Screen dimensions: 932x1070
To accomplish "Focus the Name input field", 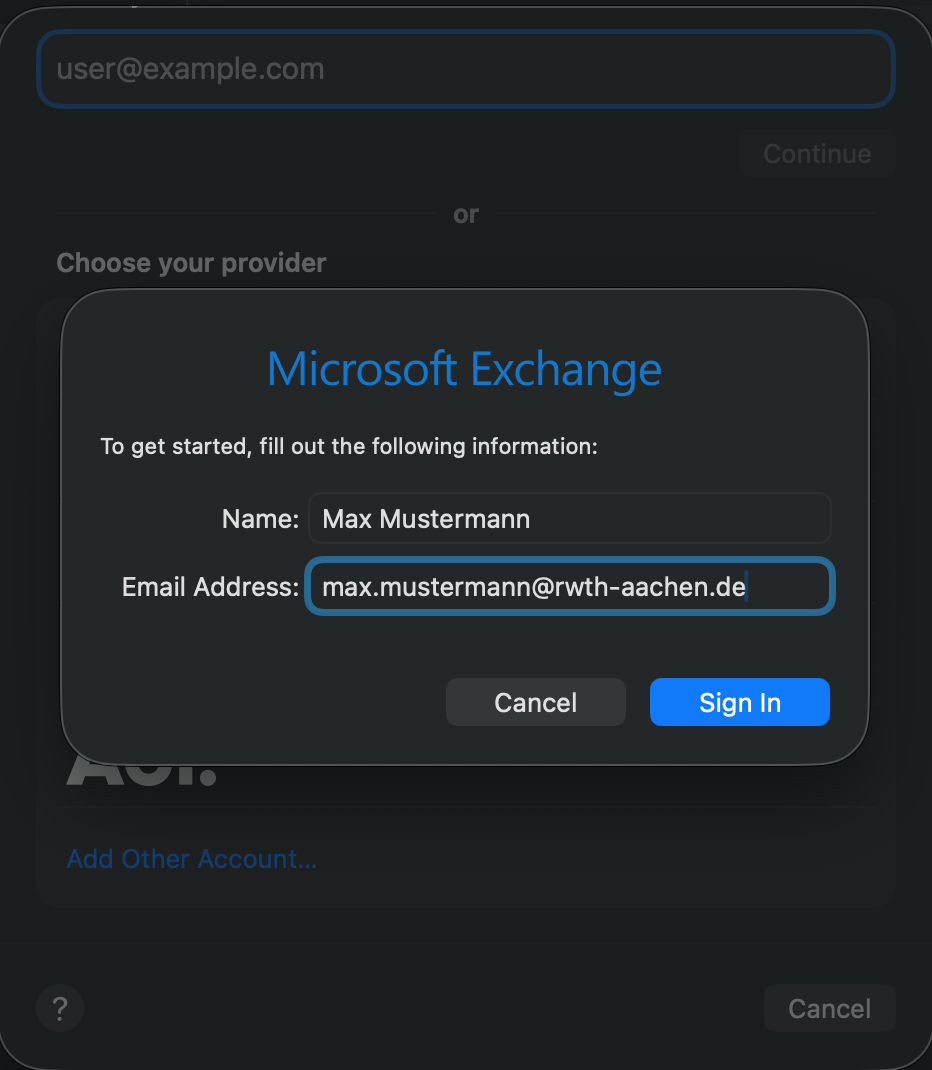I will pos(569,519).
